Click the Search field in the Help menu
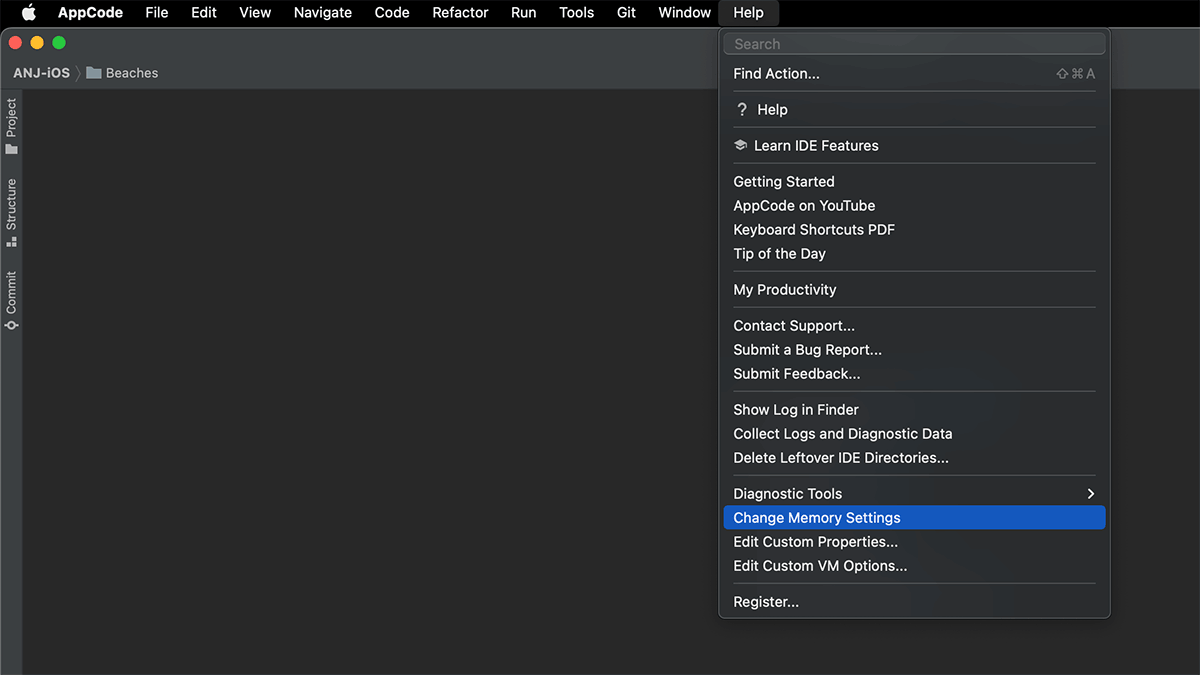1200x675 pixels. click(913, 43)
